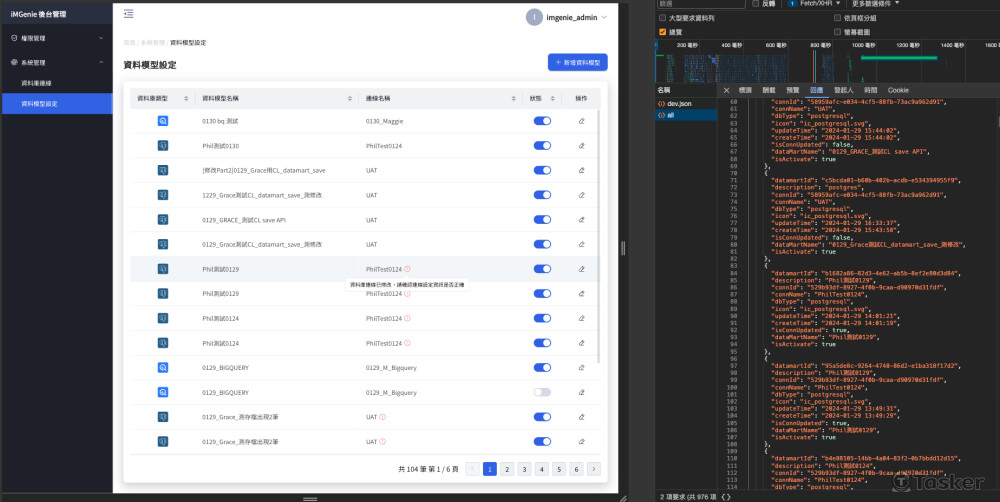Click the 新增資料模型 button
The image size is (1000, 502).
pos(577,63)
